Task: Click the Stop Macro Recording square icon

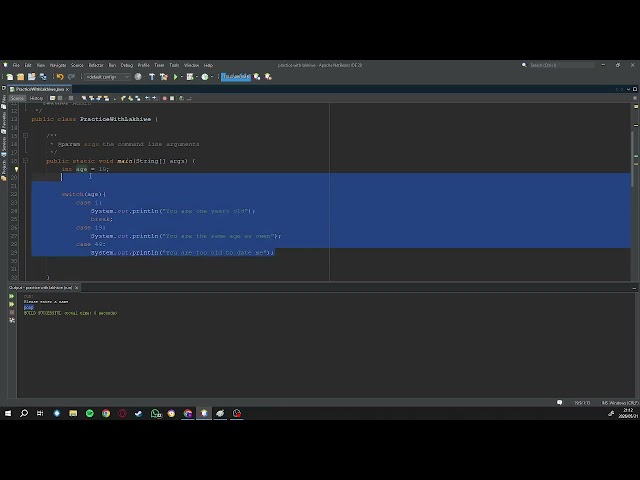Action: pyautogui.click(x=172, y=98)
